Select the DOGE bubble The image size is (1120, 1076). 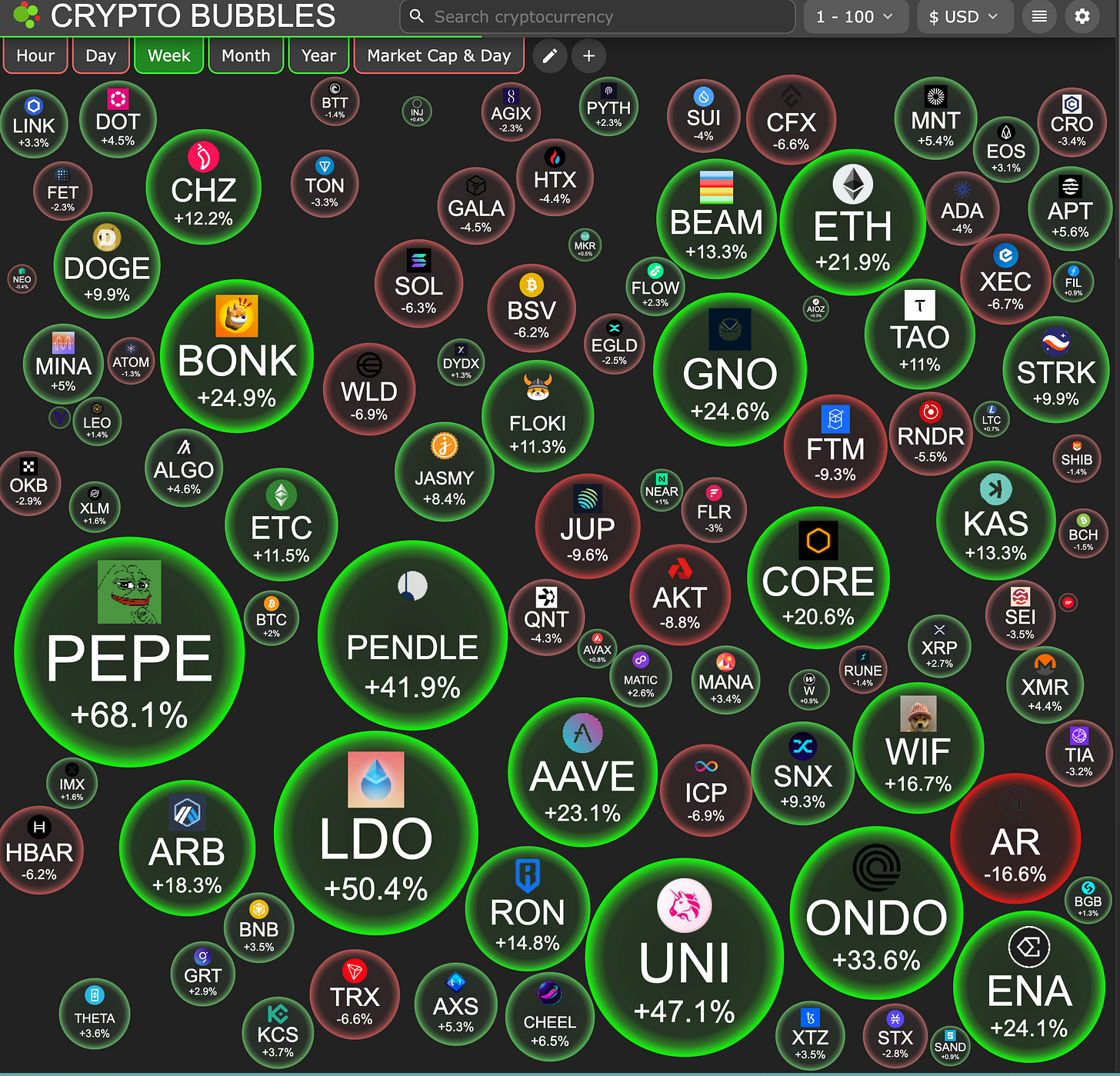107,265
